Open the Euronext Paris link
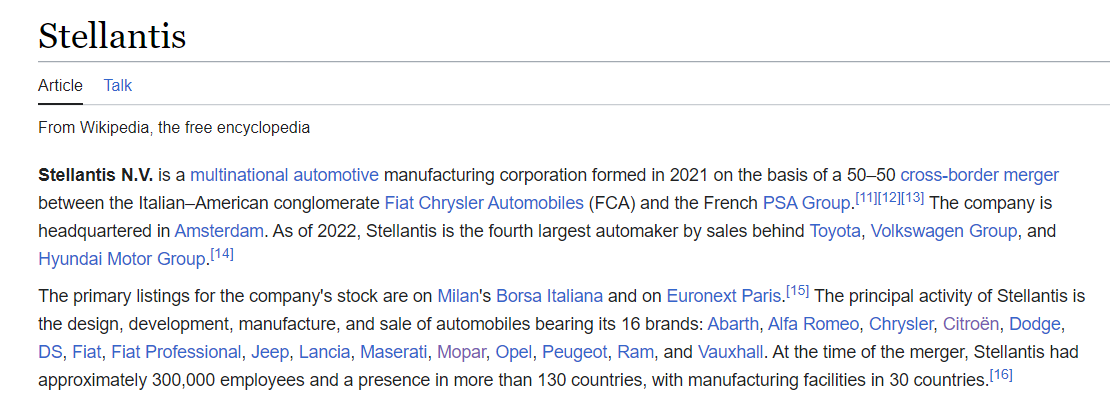The image size is (1110, 399). pos(726,295)
